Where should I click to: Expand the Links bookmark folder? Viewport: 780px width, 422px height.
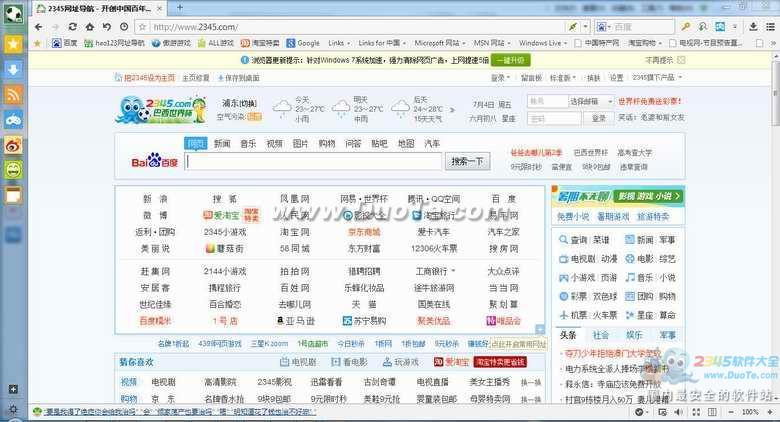coord(339,43)
